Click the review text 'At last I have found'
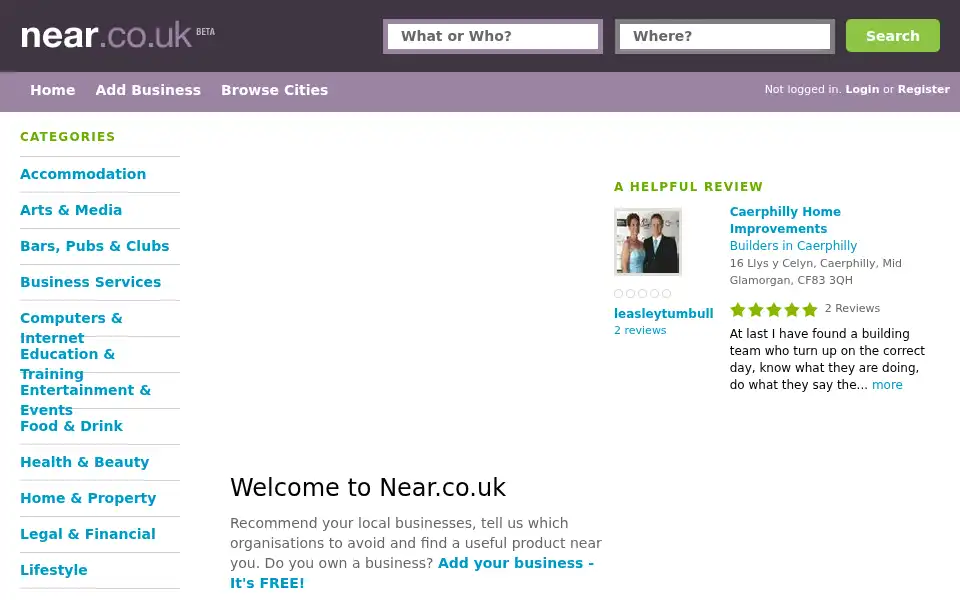The image size is (960, 600). coord(789,334)
